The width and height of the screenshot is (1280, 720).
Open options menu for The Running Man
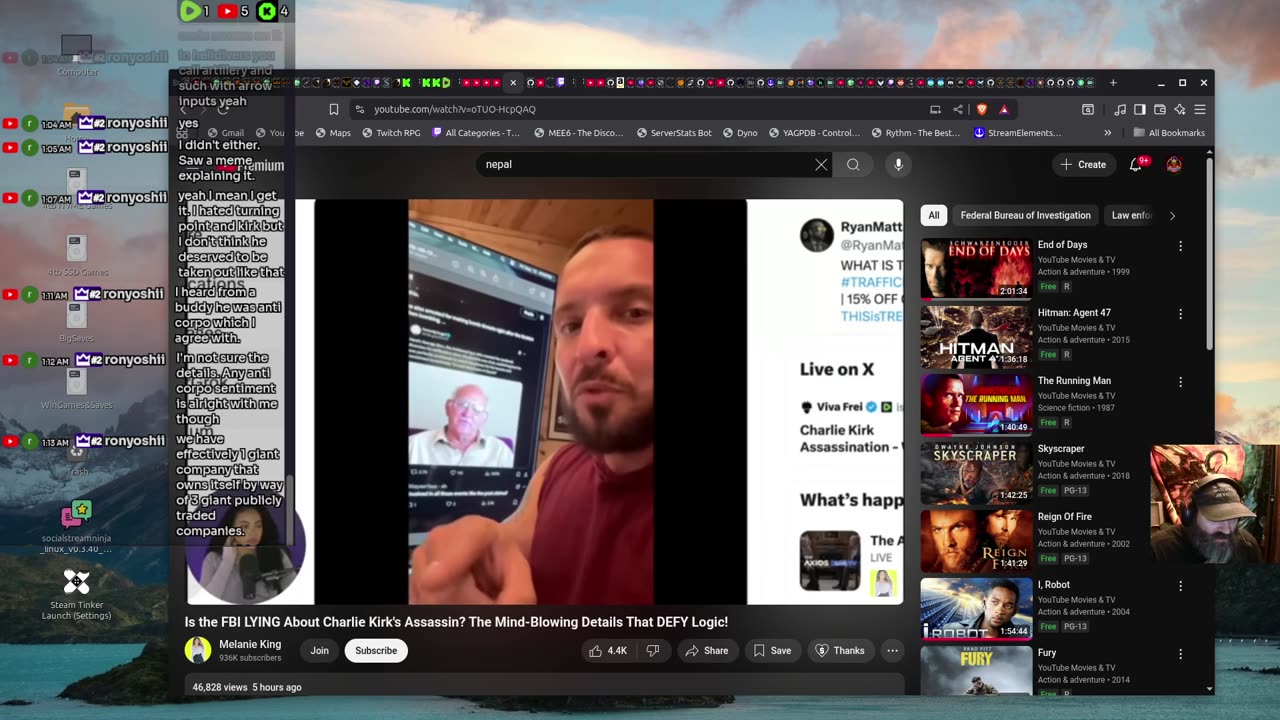click(x=1180, y=382)
